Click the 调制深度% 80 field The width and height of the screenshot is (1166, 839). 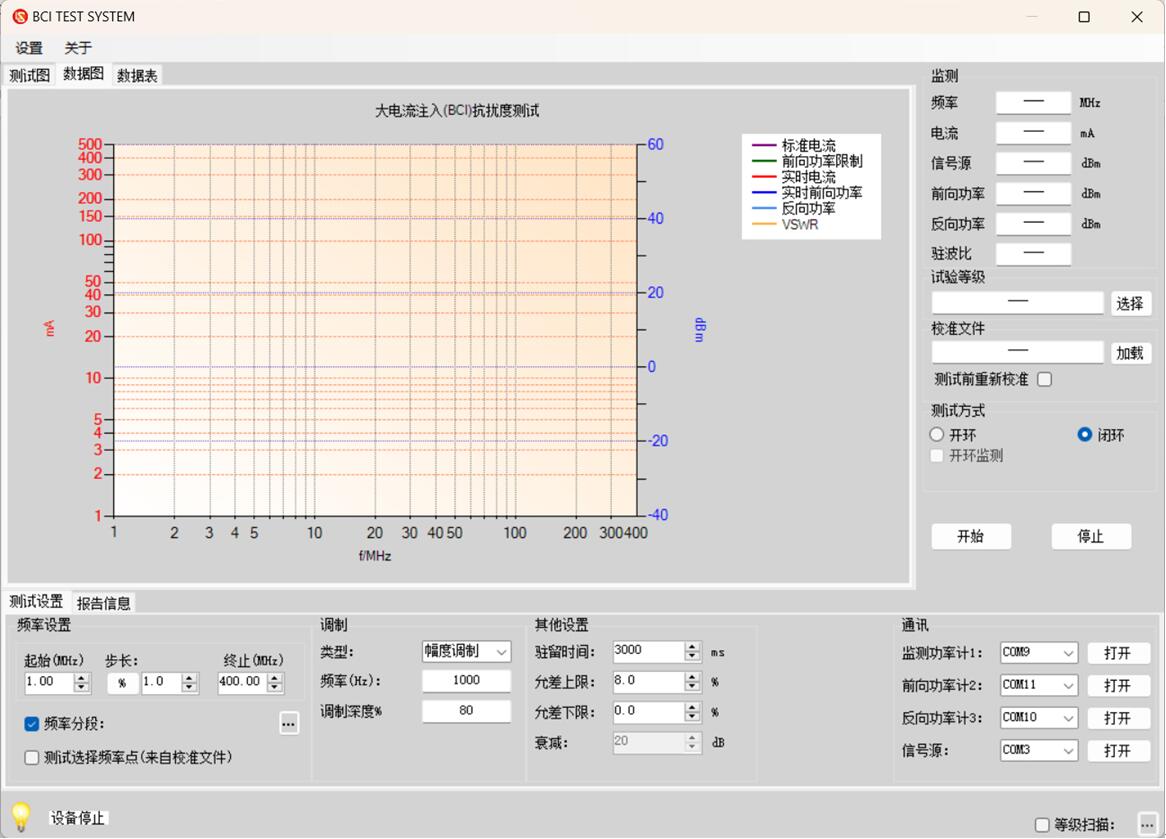(466, 711)
